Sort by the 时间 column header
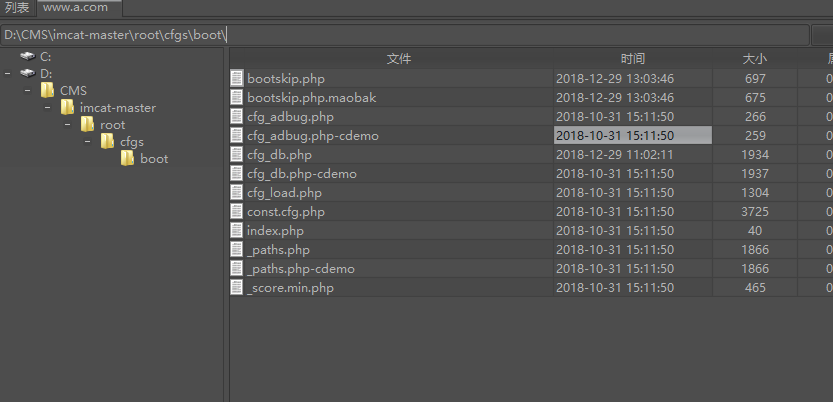The height and width of the screenshot is (402, 833). (x=632, y=59)
